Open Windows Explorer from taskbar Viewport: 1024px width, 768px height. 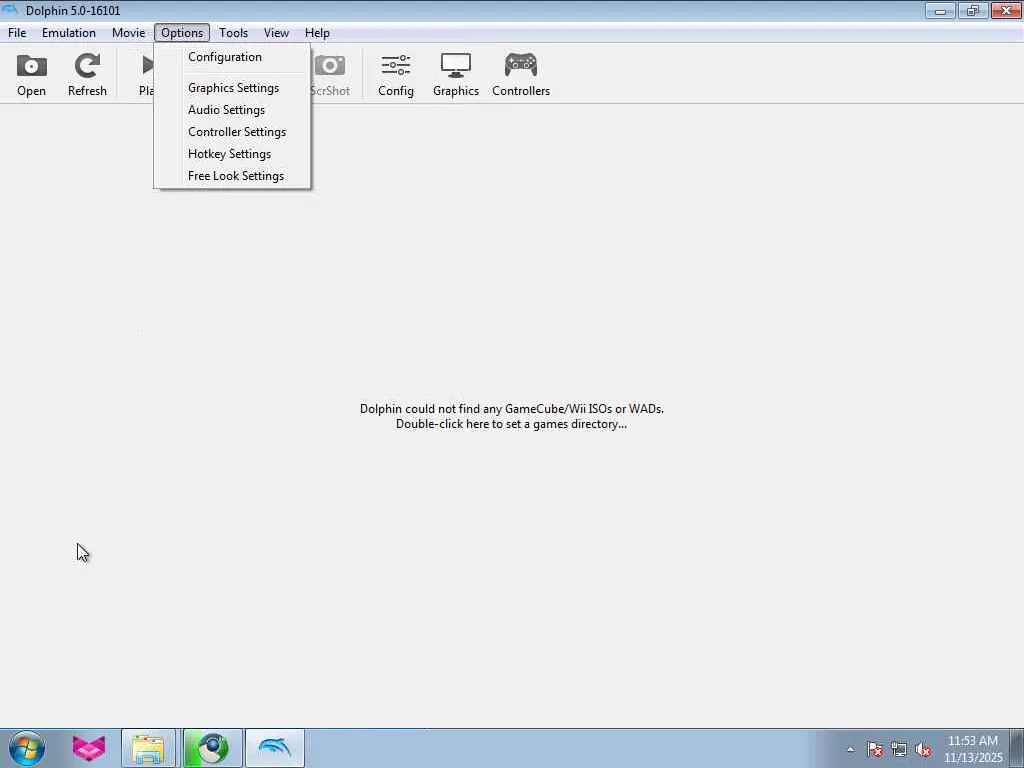click(x=148, y=748)
